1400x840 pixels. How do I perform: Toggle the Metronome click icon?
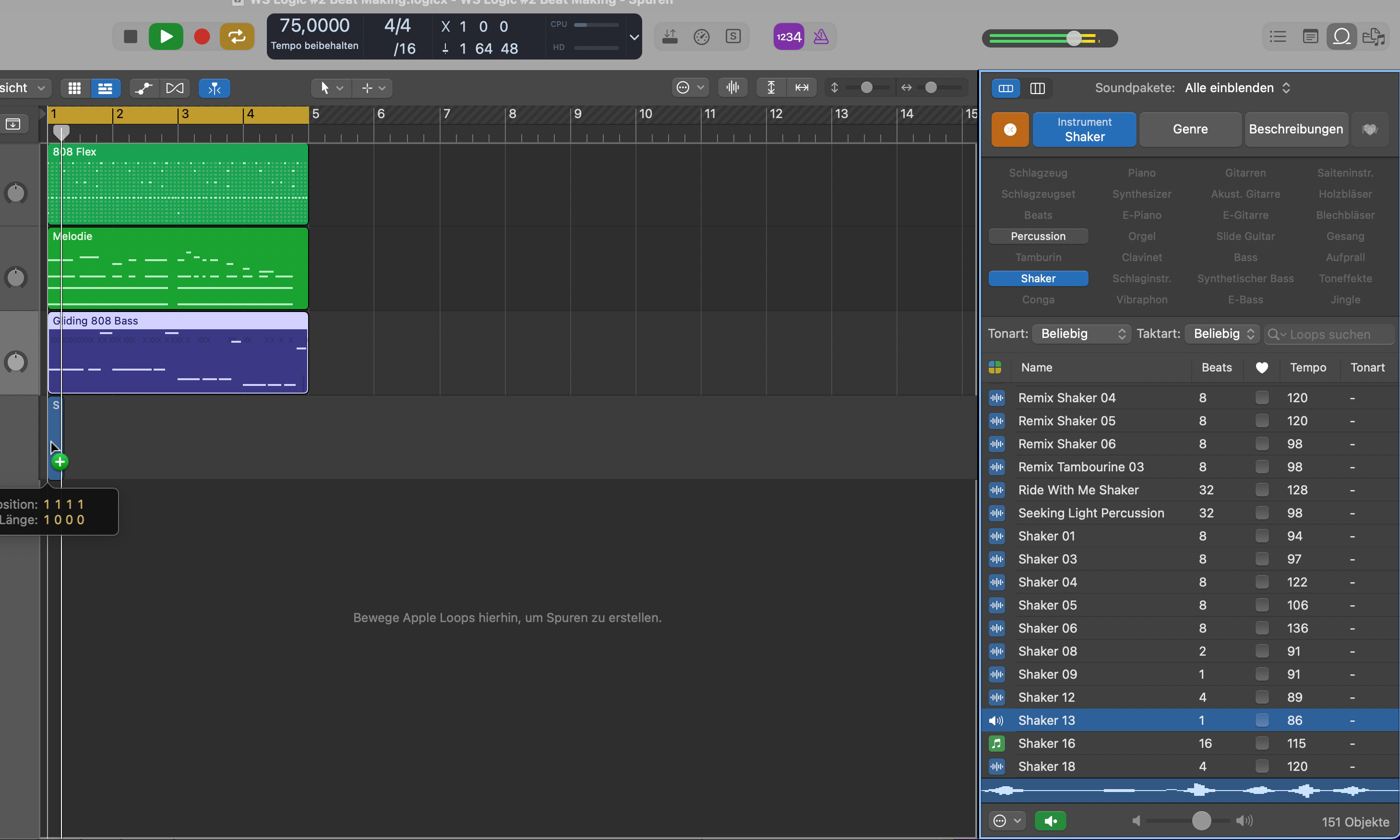[821, 37]
